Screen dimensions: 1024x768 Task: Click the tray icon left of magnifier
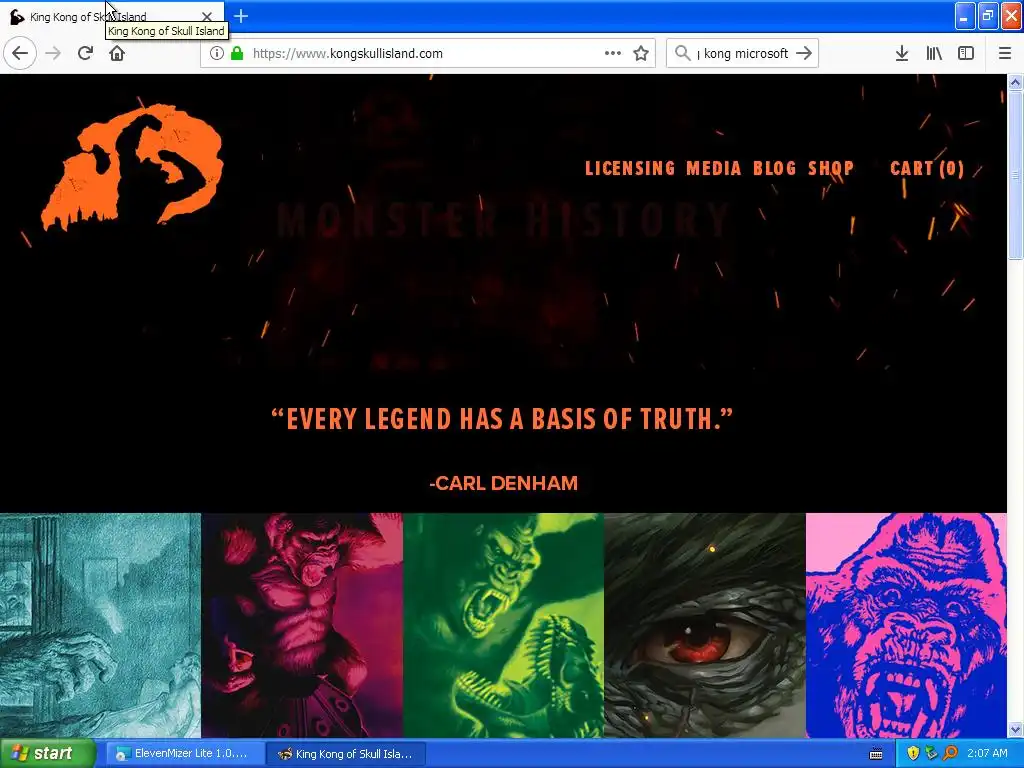931,754
